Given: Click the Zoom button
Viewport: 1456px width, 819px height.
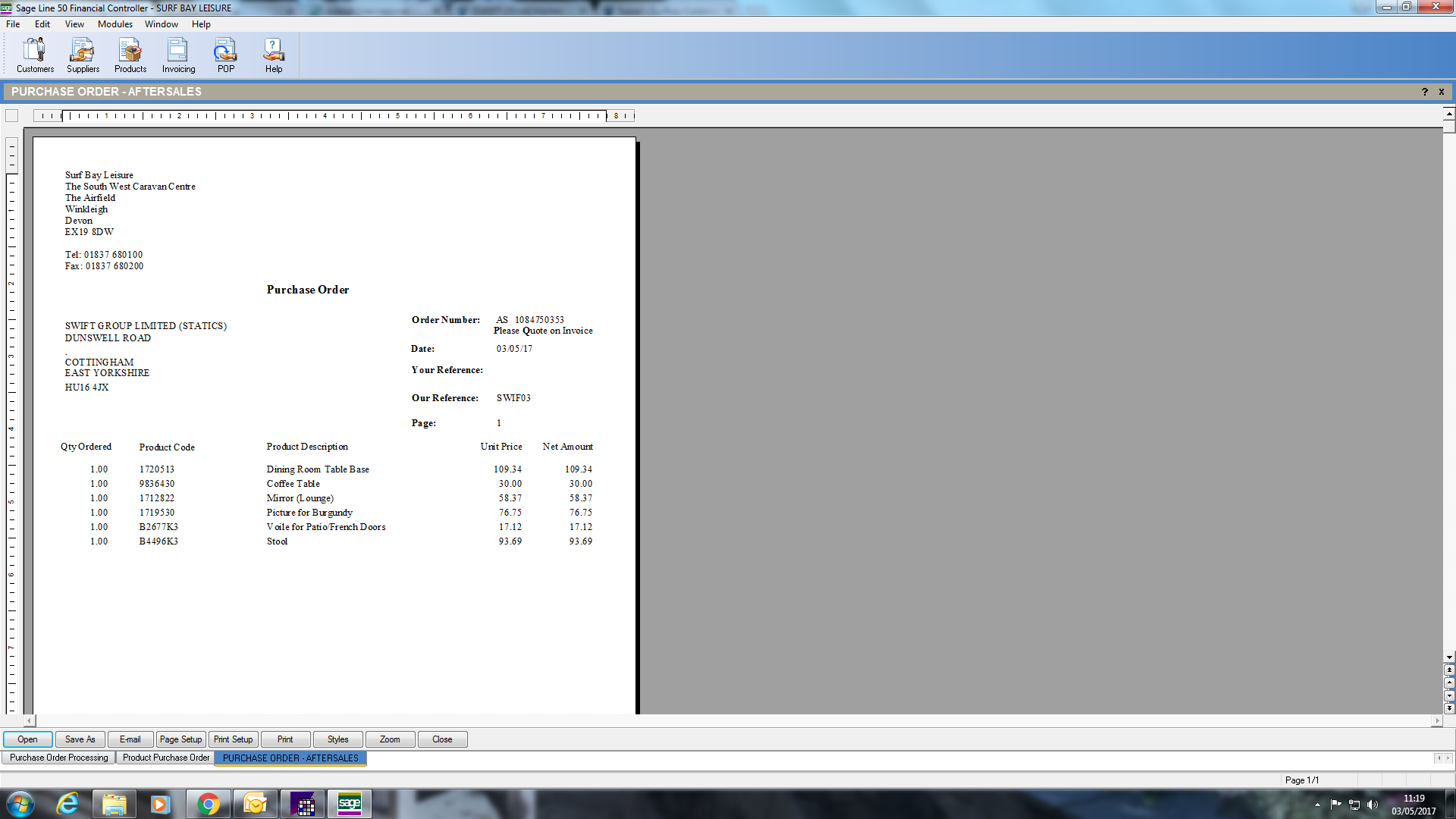Looking at the screenshot, I should click(390, 739).
